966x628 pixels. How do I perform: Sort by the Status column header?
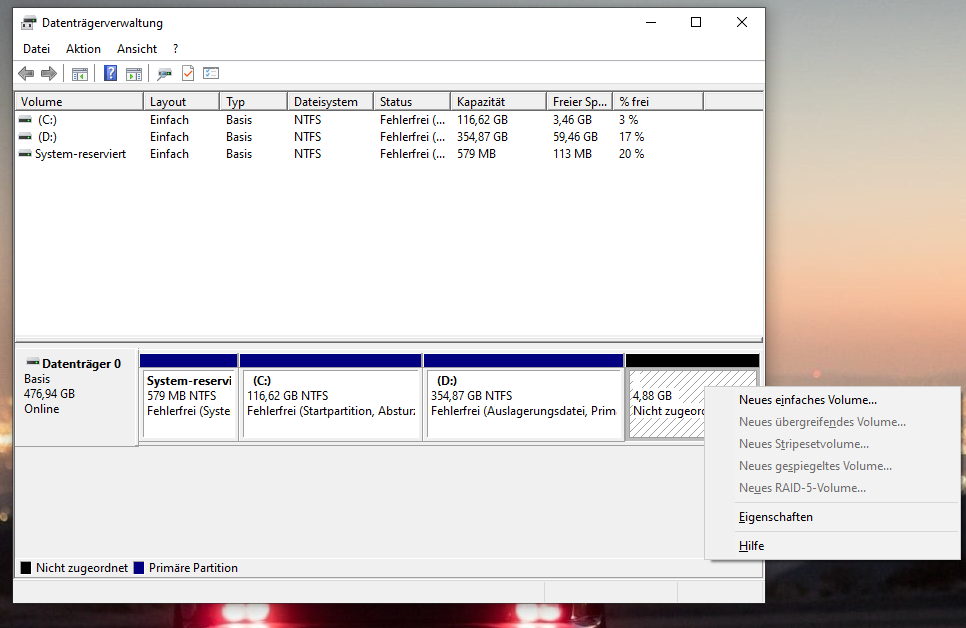tap(412, 102)
